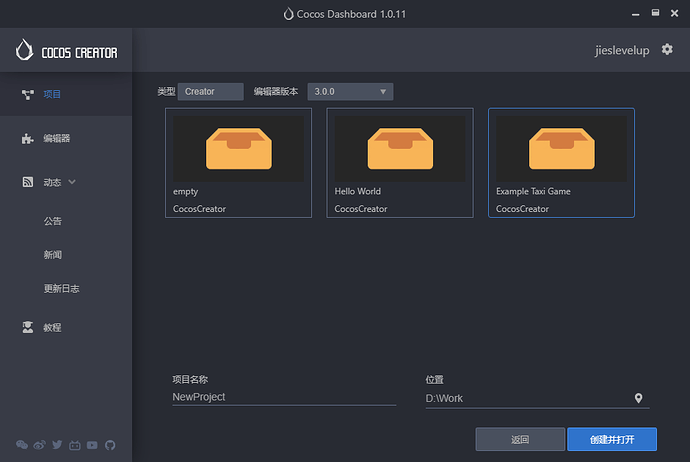Click the 创建并打开 button
Screen dimensions: 690x462
[x=612, y=439]
